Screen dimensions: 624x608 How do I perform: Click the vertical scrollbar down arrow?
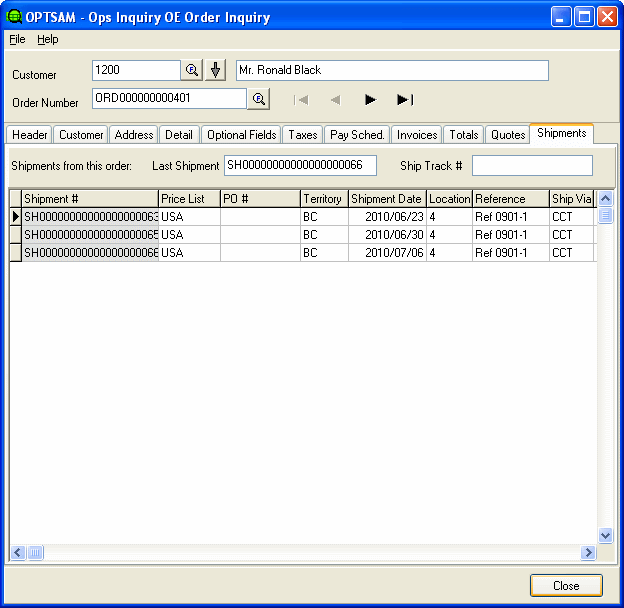click(605, 535)
